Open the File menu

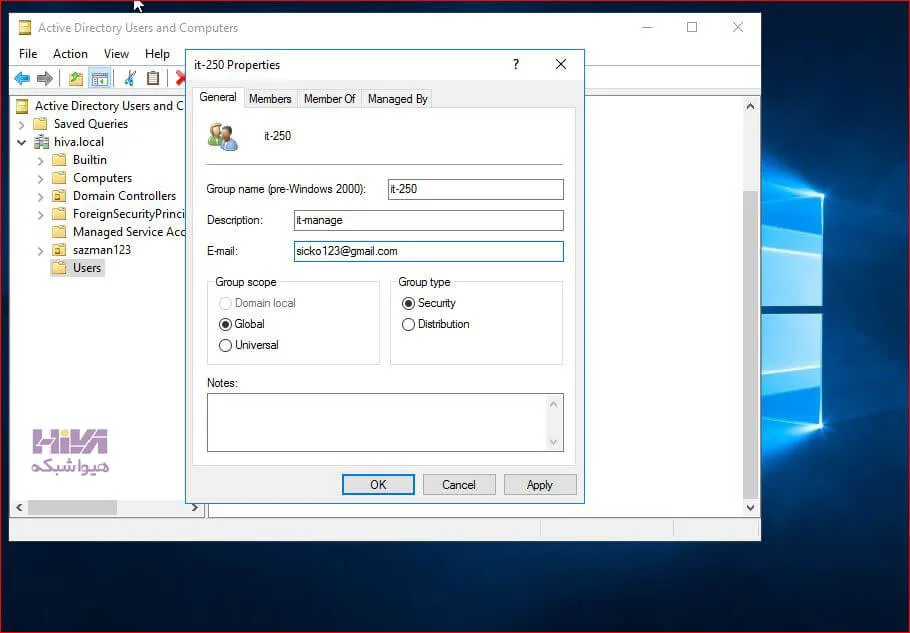coord(28,53)
